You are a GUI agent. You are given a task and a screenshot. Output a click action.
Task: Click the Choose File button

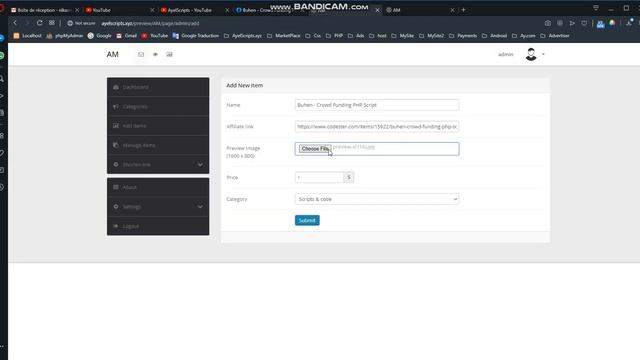[314, 149]
